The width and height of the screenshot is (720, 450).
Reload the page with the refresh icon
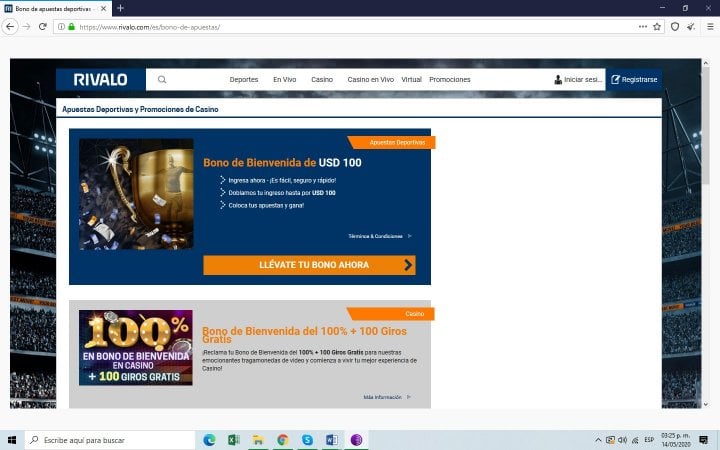(43, 27)
